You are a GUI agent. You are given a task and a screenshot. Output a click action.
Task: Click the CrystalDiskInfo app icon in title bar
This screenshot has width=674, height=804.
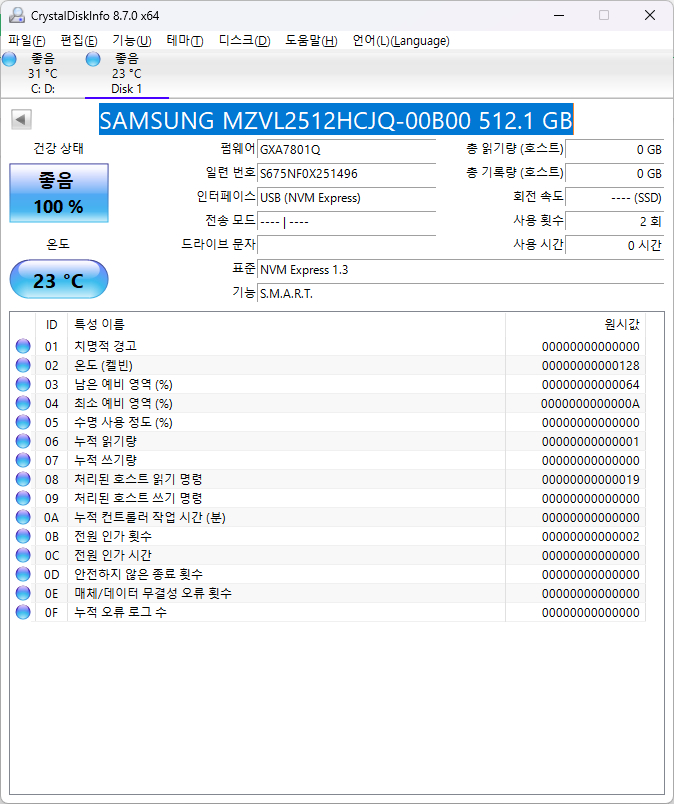(16, 15)
